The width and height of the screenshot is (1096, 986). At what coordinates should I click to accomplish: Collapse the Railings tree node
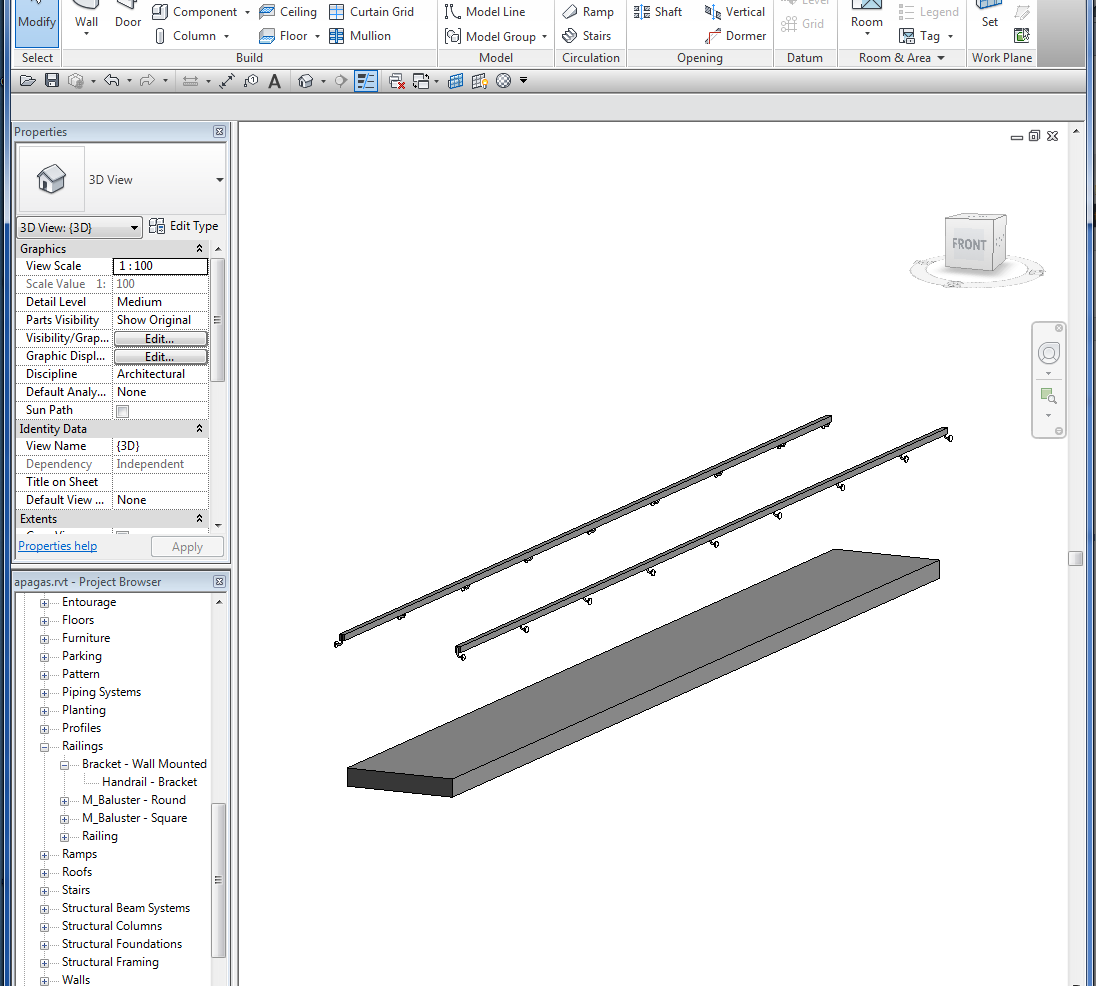tap(44, 746)
